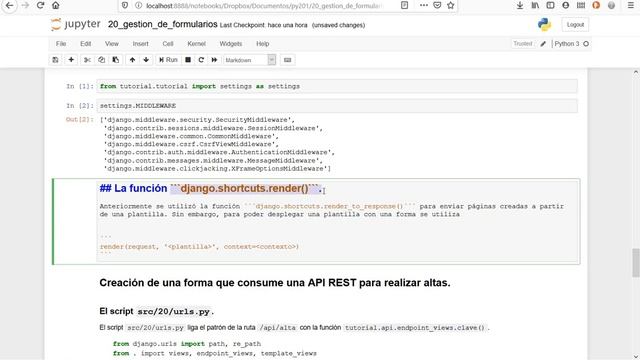Screen dimensions: 640x360
Task: Click the Pocket save icon
Action: coord(437,5)
